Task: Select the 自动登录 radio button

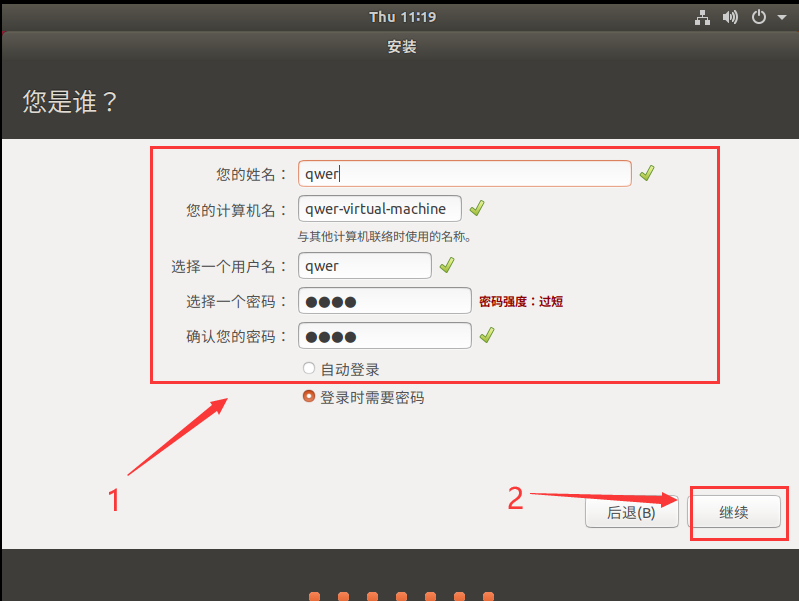Action: click(309, 369)
